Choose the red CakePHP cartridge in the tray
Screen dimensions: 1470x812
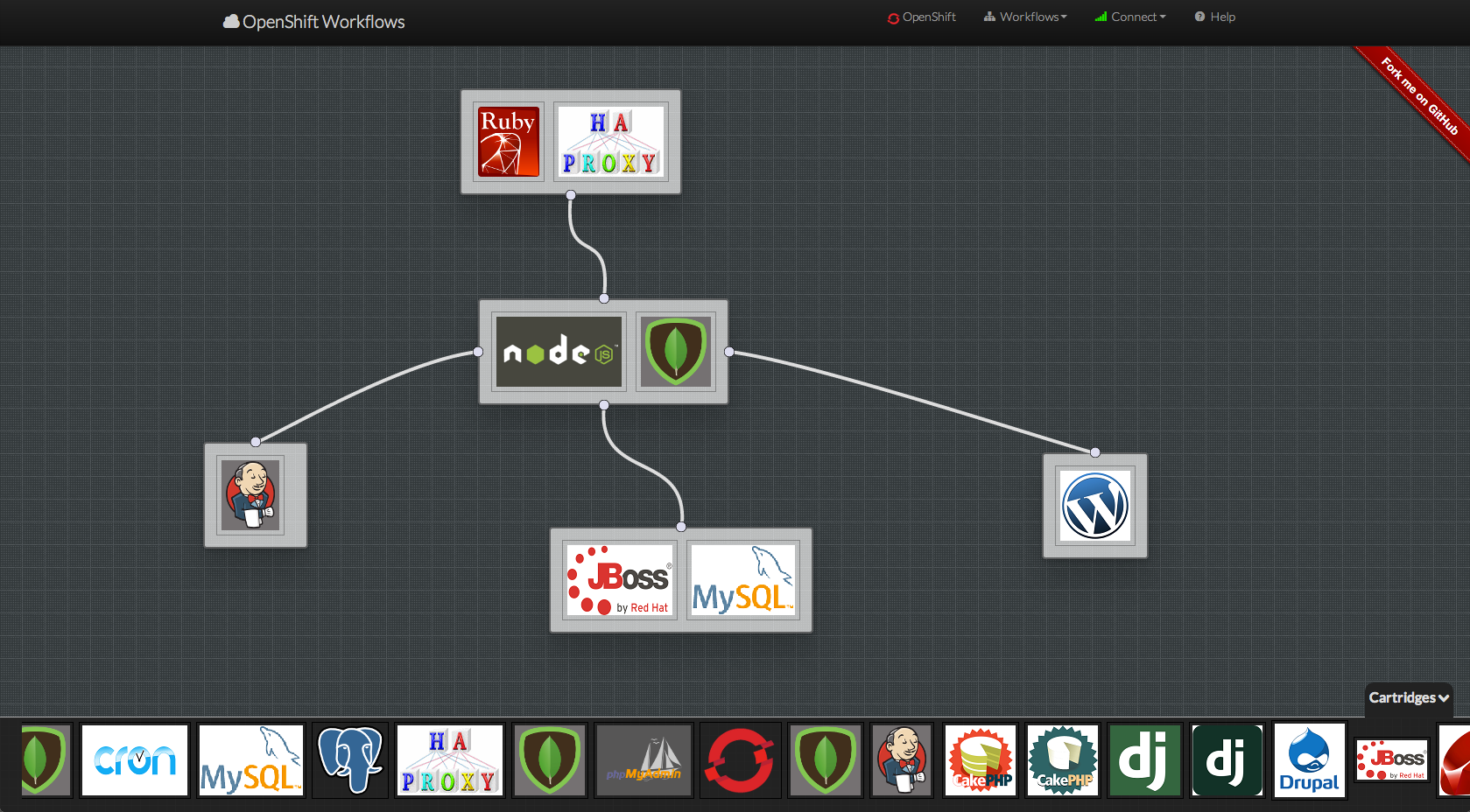[x=981, y=760]
